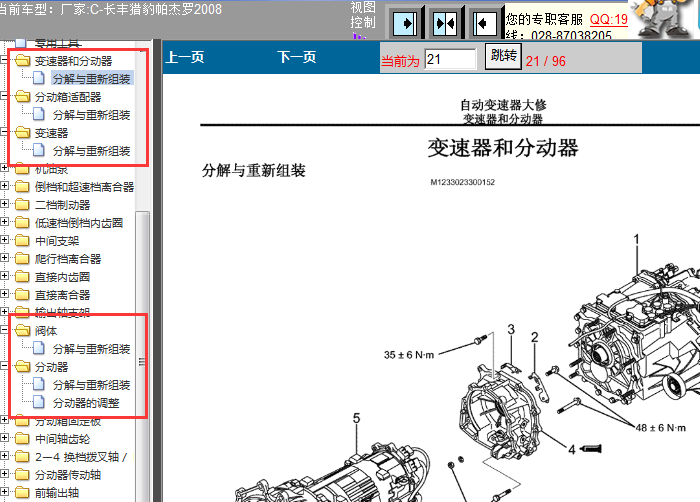This screenshot has width=700, height=502.
Task: Click the customer service mascot image
Action: click(x=660, y=18)
